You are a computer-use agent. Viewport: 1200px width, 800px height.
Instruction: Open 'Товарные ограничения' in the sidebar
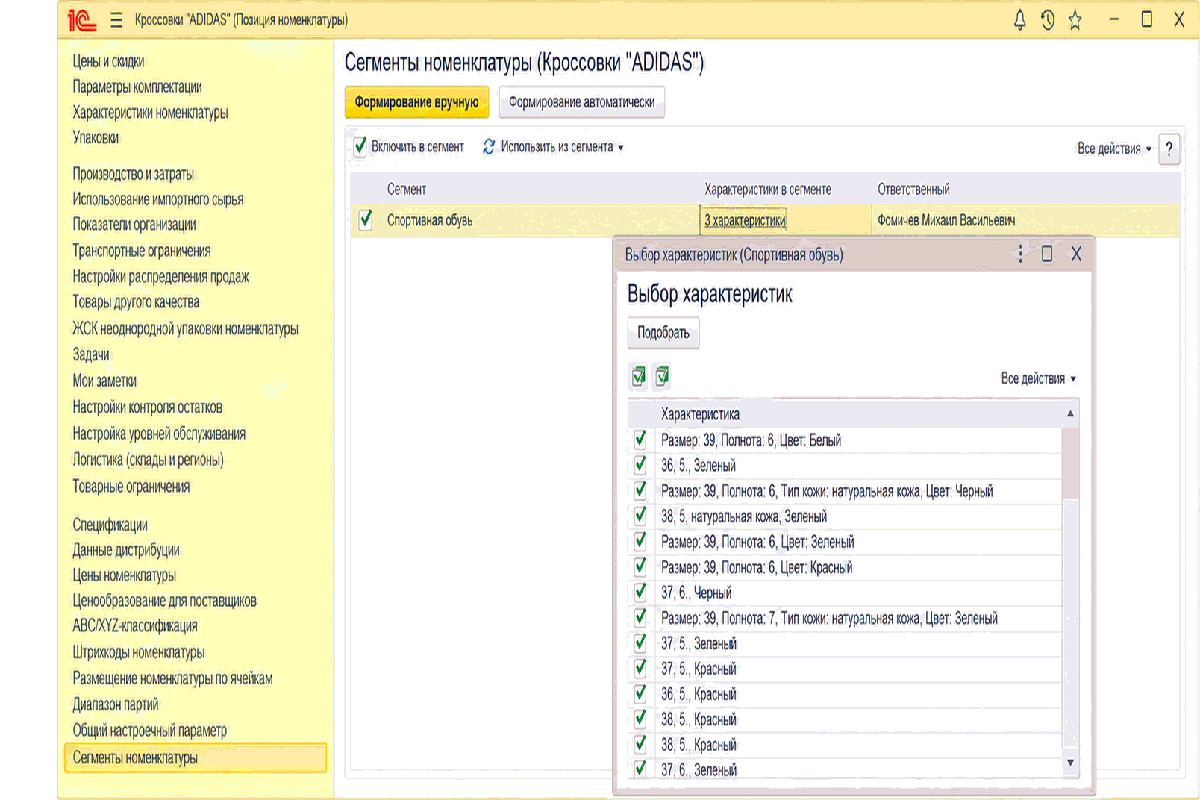131,486
